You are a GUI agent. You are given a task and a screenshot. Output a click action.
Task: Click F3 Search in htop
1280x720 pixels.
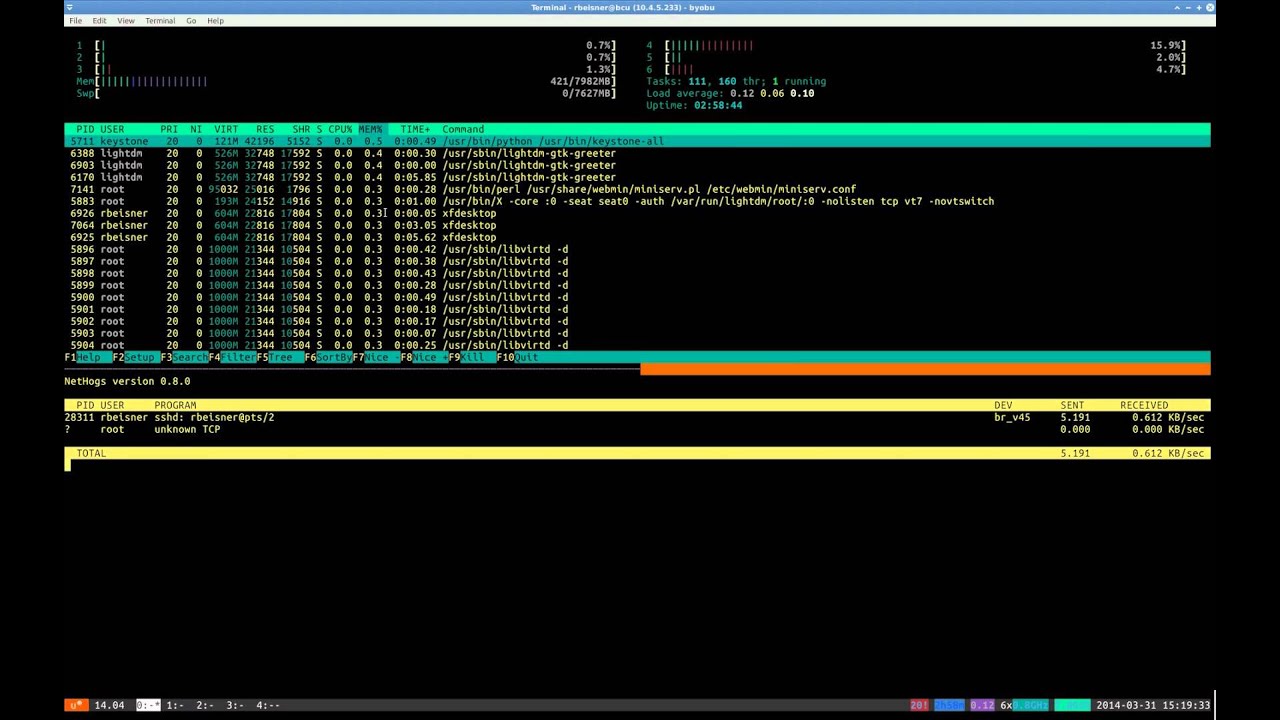pyautogui.click(x=184, y=357)
